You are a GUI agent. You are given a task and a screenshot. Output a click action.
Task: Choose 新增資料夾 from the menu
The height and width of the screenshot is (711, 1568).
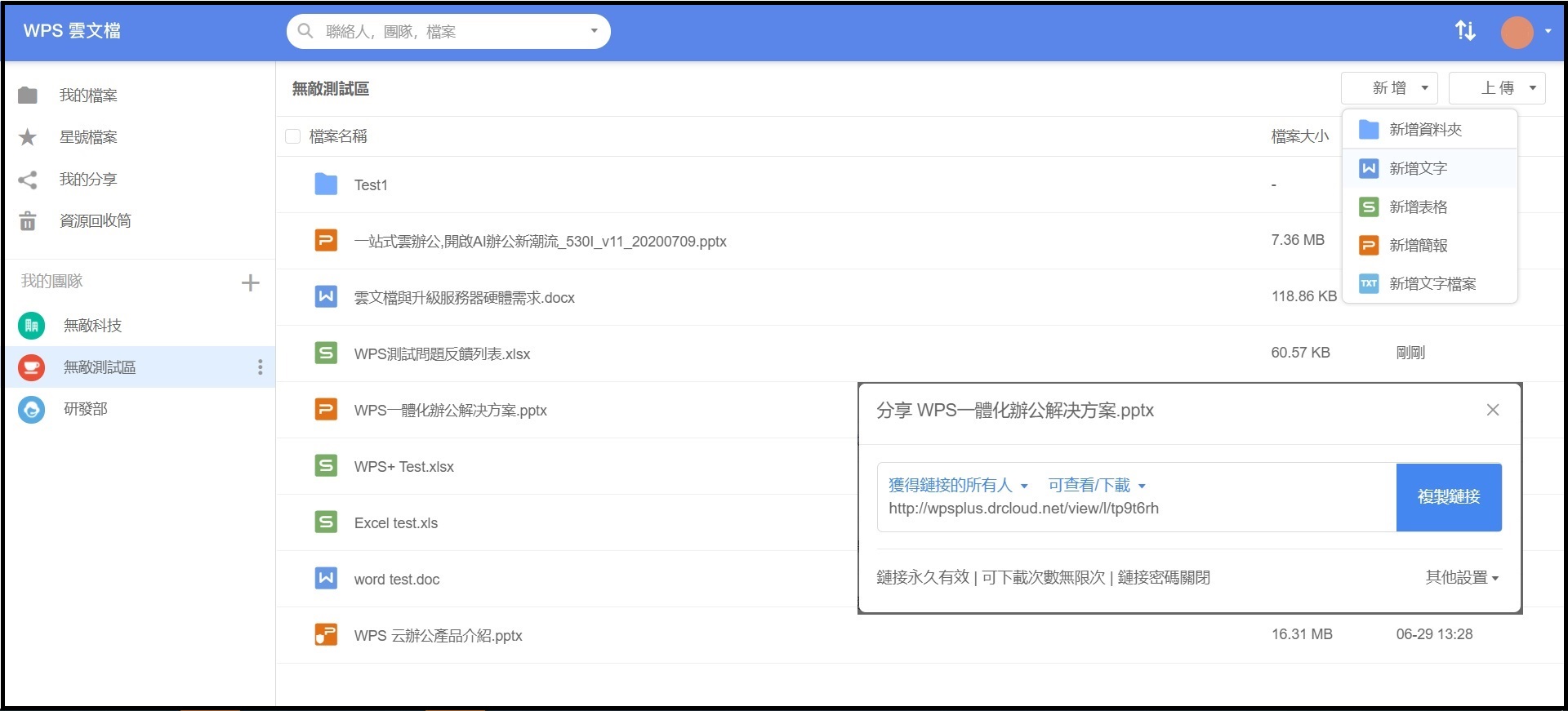[x=1425, y=130]
